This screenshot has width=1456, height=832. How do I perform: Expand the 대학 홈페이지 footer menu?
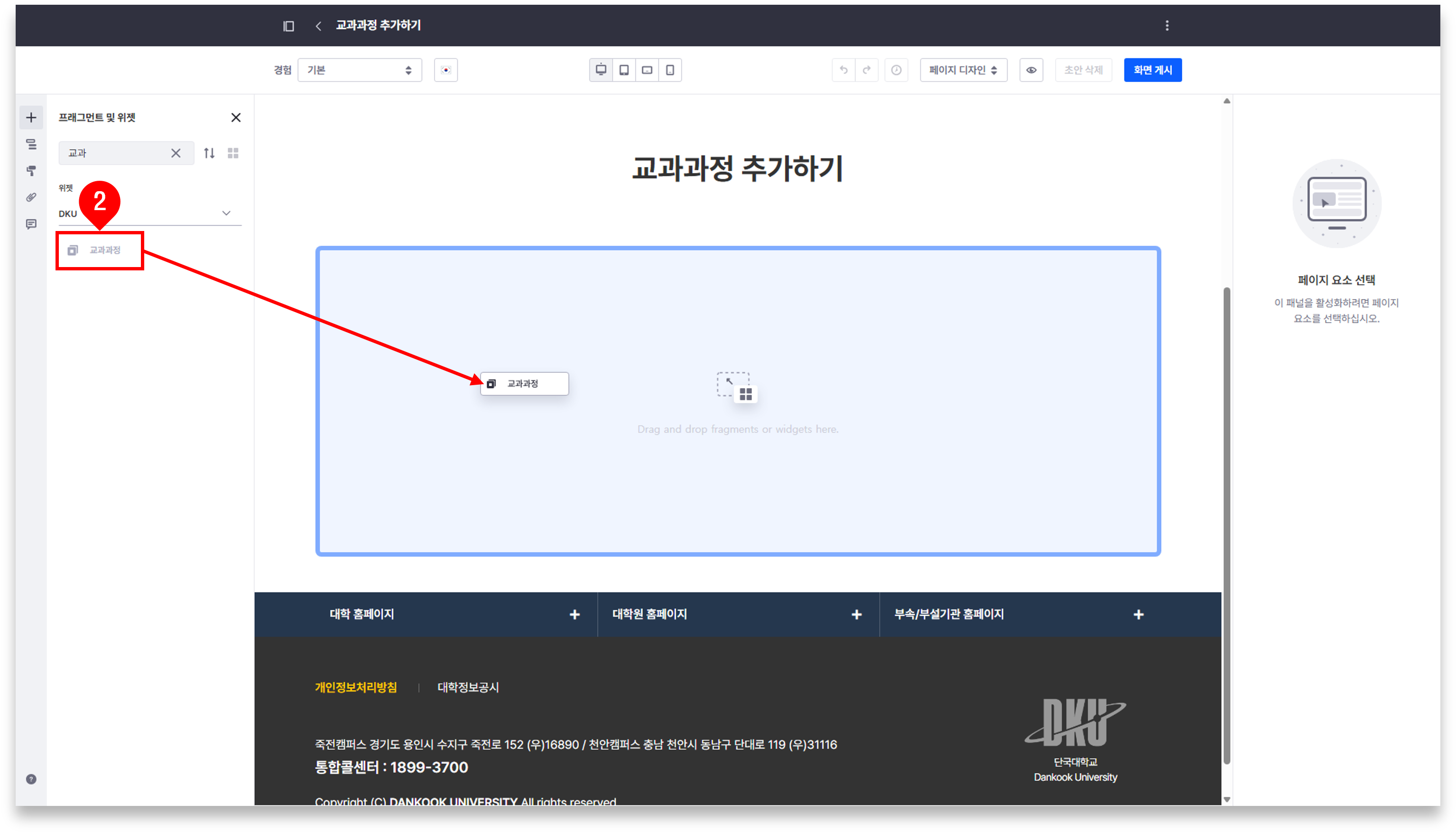pyautogui.click(x=574, y=614)
